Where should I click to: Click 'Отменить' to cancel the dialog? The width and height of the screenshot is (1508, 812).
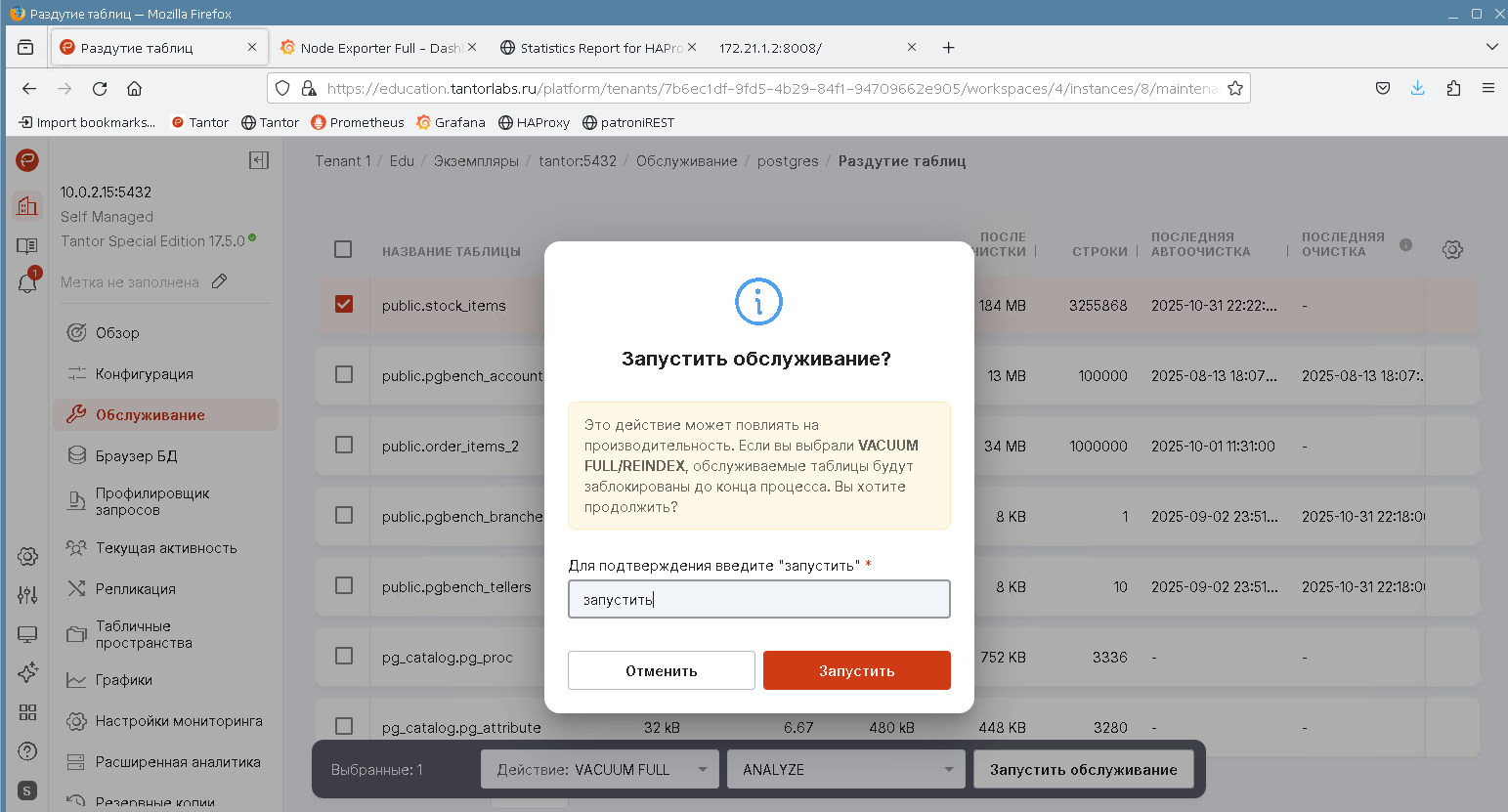coord(662,671)
